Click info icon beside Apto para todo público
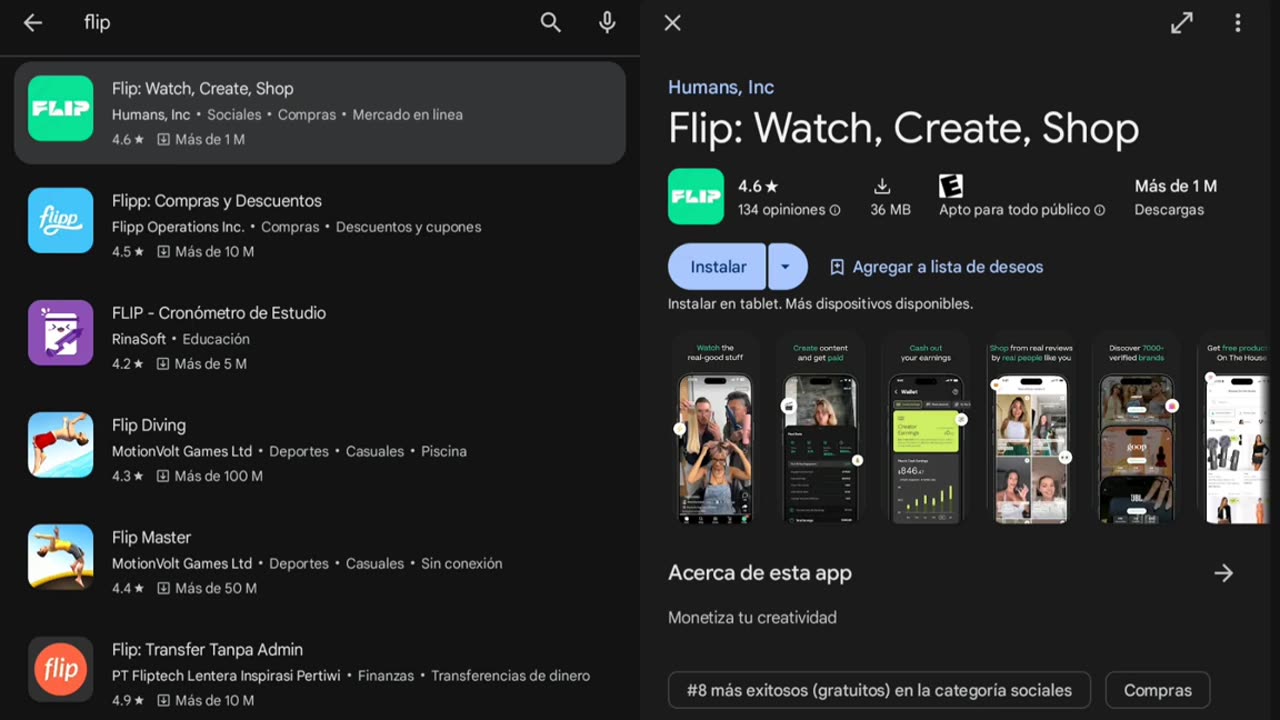This screenshot has height=720, width=1280. pos(1100,210)
